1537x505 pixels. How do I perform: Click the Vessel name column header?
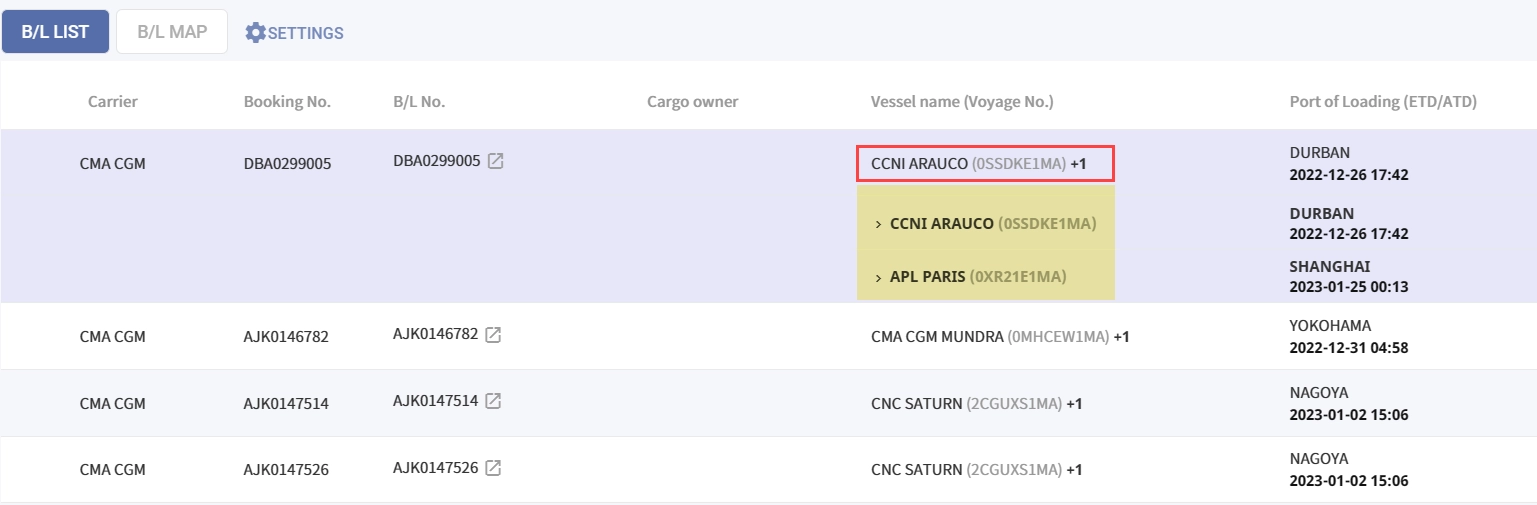tap(962, 102)
